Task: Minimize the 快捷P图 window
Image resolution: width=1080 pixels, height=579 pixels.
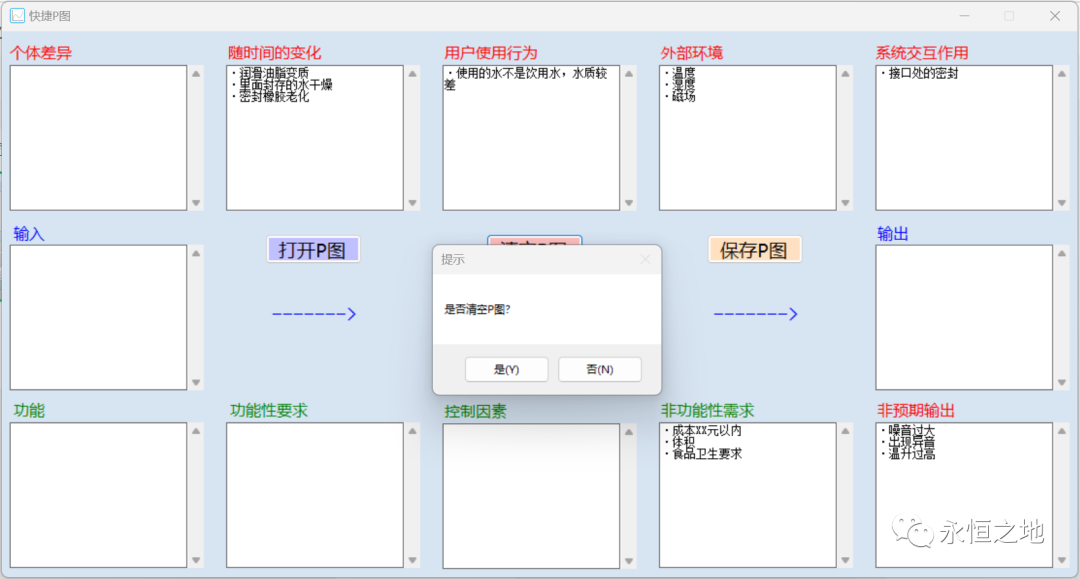Action: click(x=964, y=16)
